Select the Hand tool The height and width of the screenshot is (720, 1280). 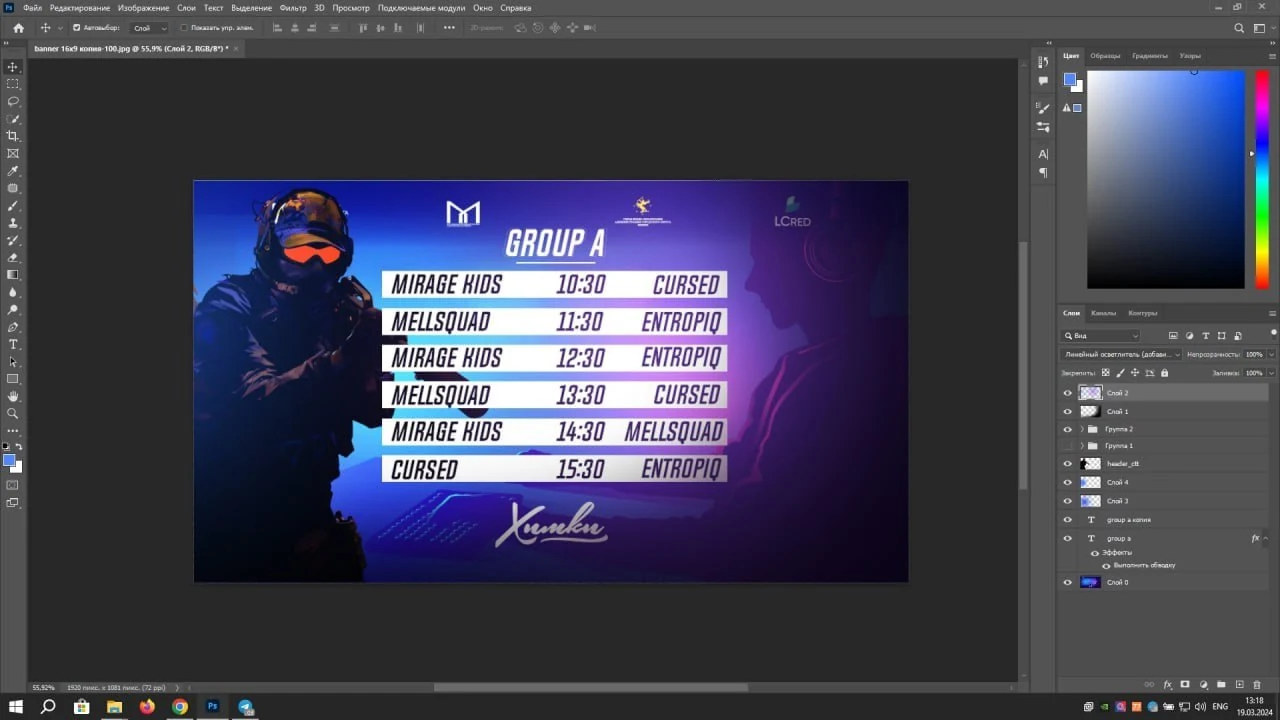point(13,396)
